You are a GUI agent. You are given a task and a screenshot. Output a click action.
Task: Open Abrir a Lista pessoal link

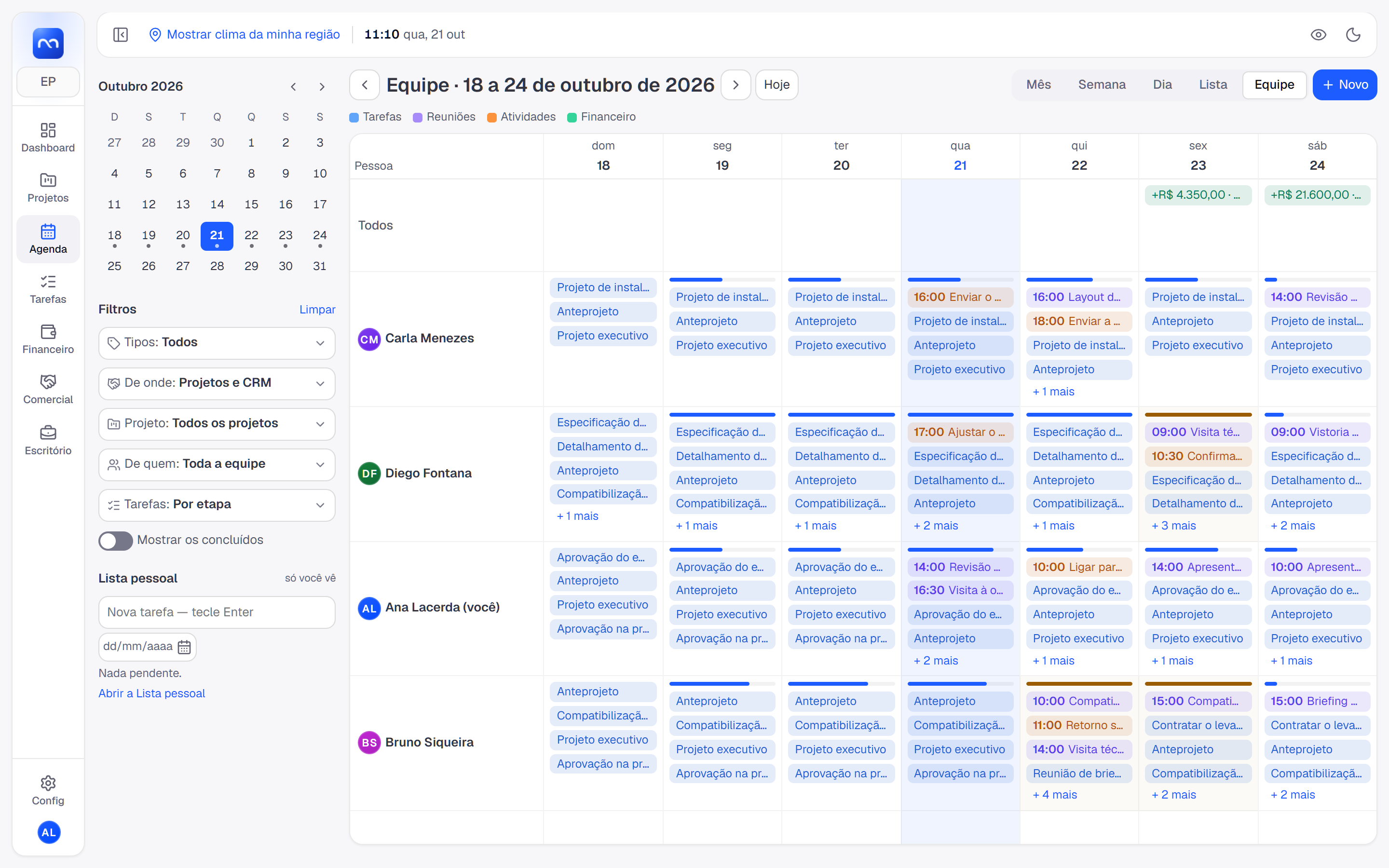pos(151,693)
